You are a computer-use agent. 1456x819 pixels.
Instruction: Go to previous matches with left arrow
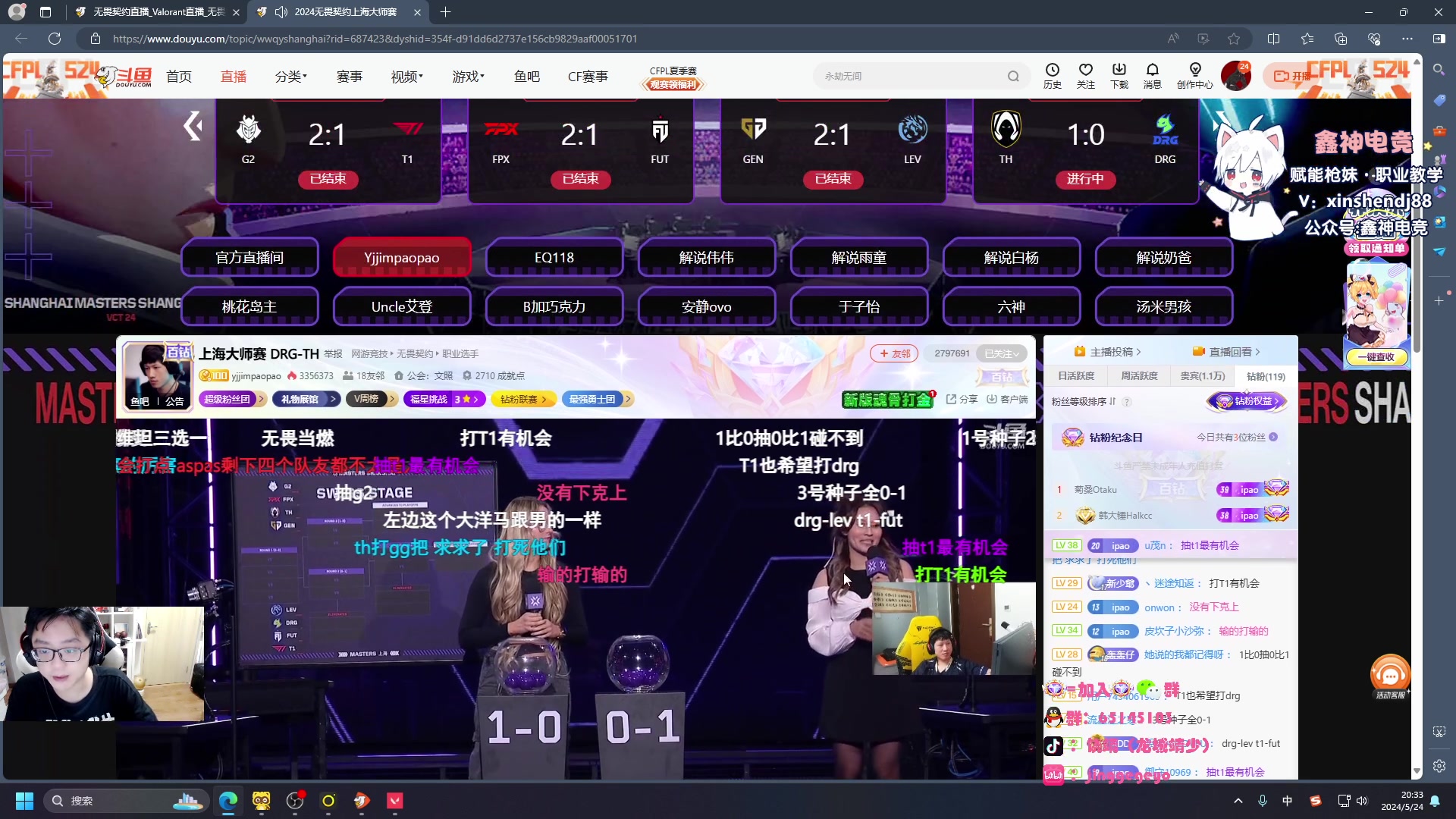(193, 126)
